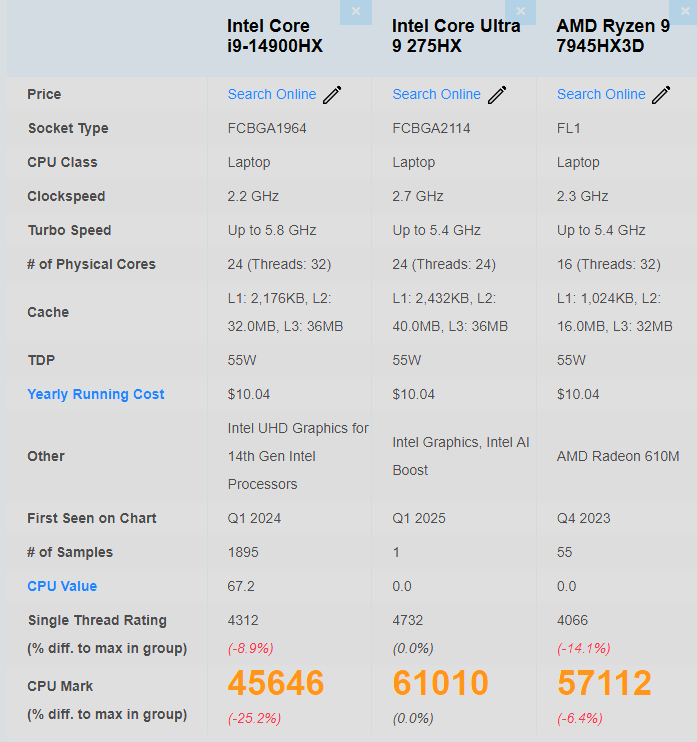Close the Intel Core Ultra 9 275HX column
This screenshot has height=742, width=697.
[x=520, y=12]
